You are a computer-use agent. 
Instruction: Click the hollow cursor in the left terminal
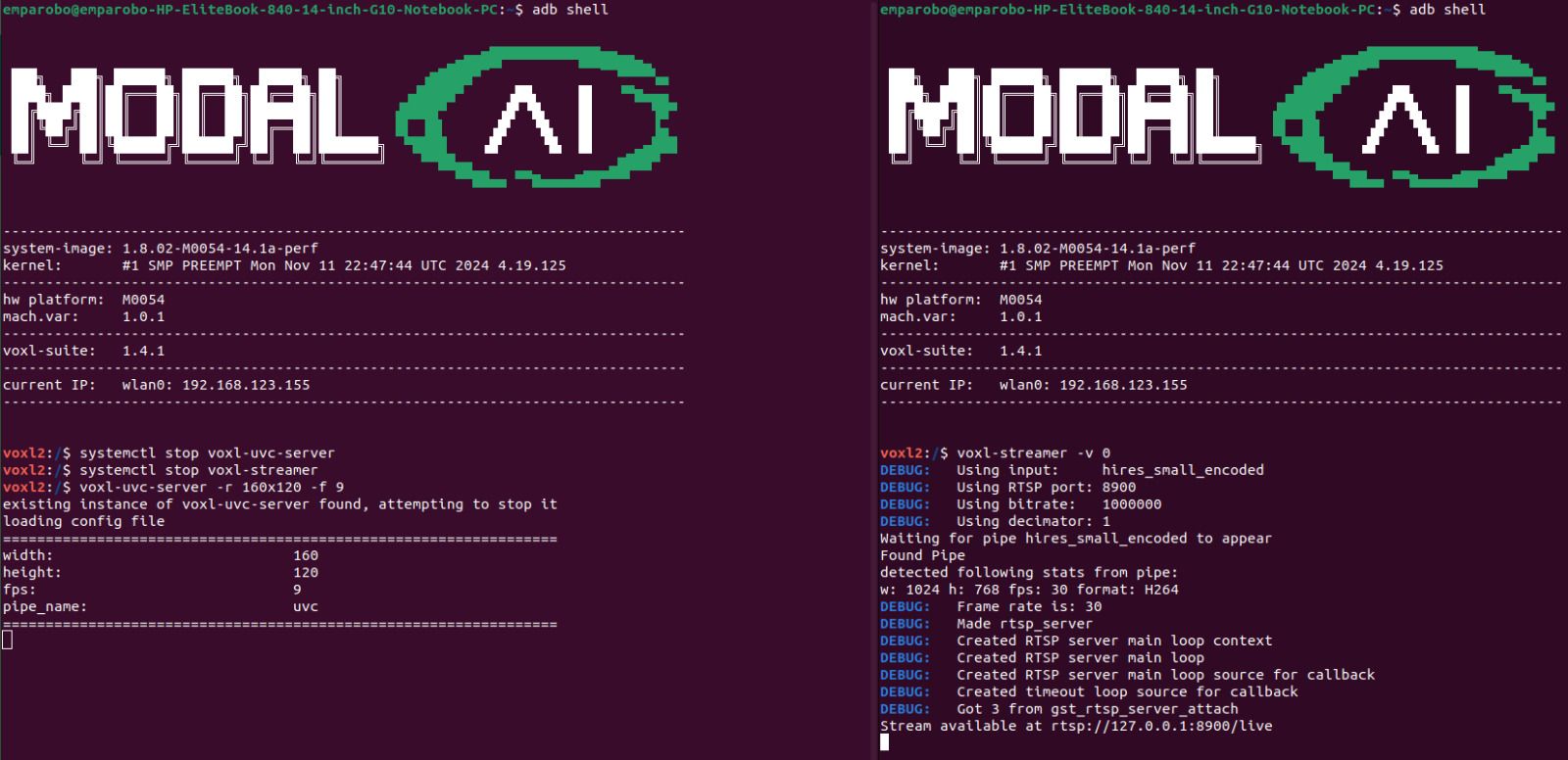point(7,641)
